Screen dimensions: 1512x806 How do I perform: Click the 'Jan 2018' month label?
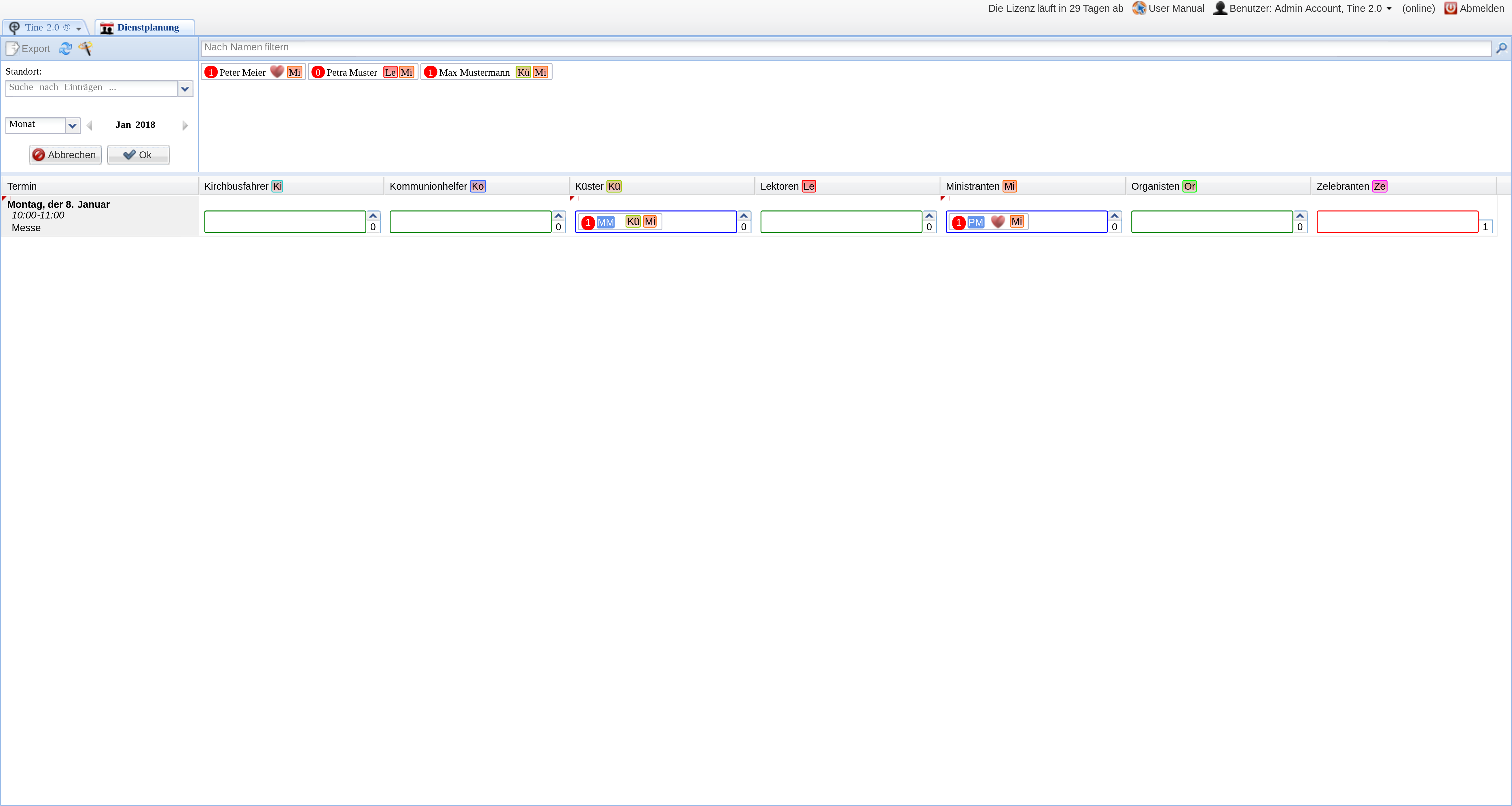click(136, 125)
